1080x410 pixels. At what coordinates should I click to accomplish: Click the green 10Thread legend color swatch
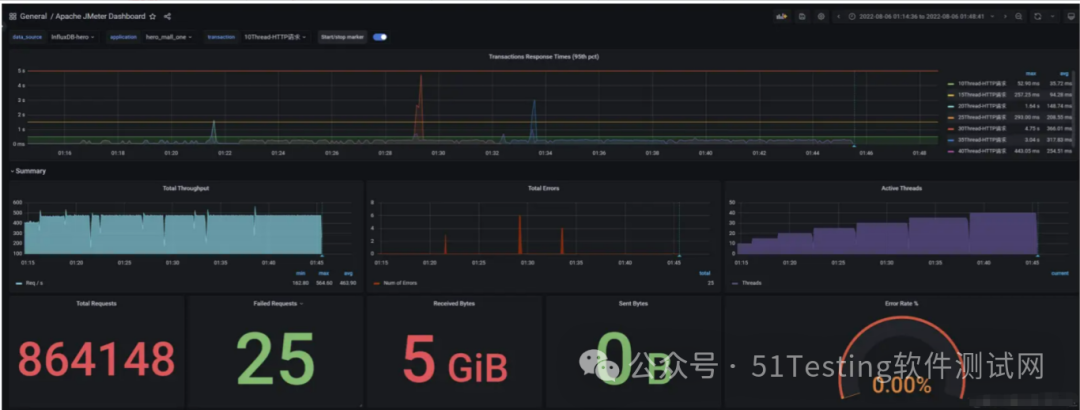tap(951, 83)
